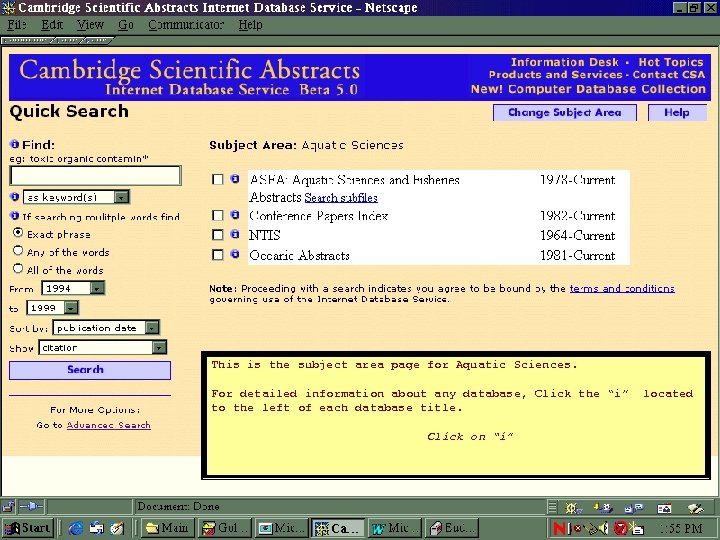Click the connection status icon in status bar
Viewport: 720px width, 540px height.
(x=31, y=506)
